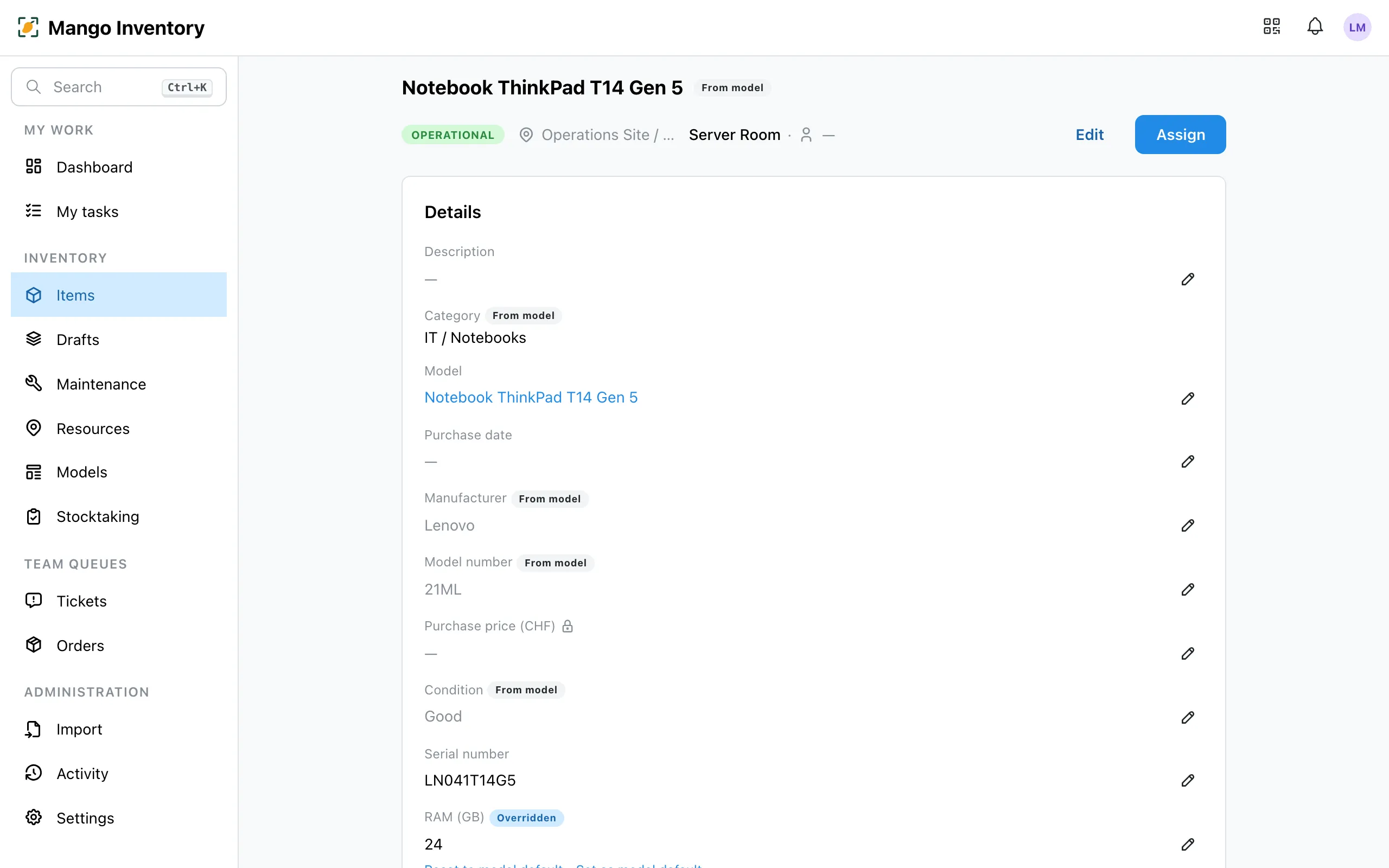
Task: Click the Edit button
Action: (1089, 135)
